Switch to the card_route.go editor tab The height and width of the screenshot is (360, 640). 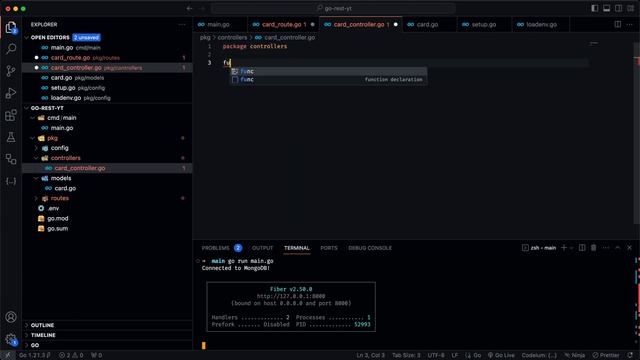click(x=283, y=24)
